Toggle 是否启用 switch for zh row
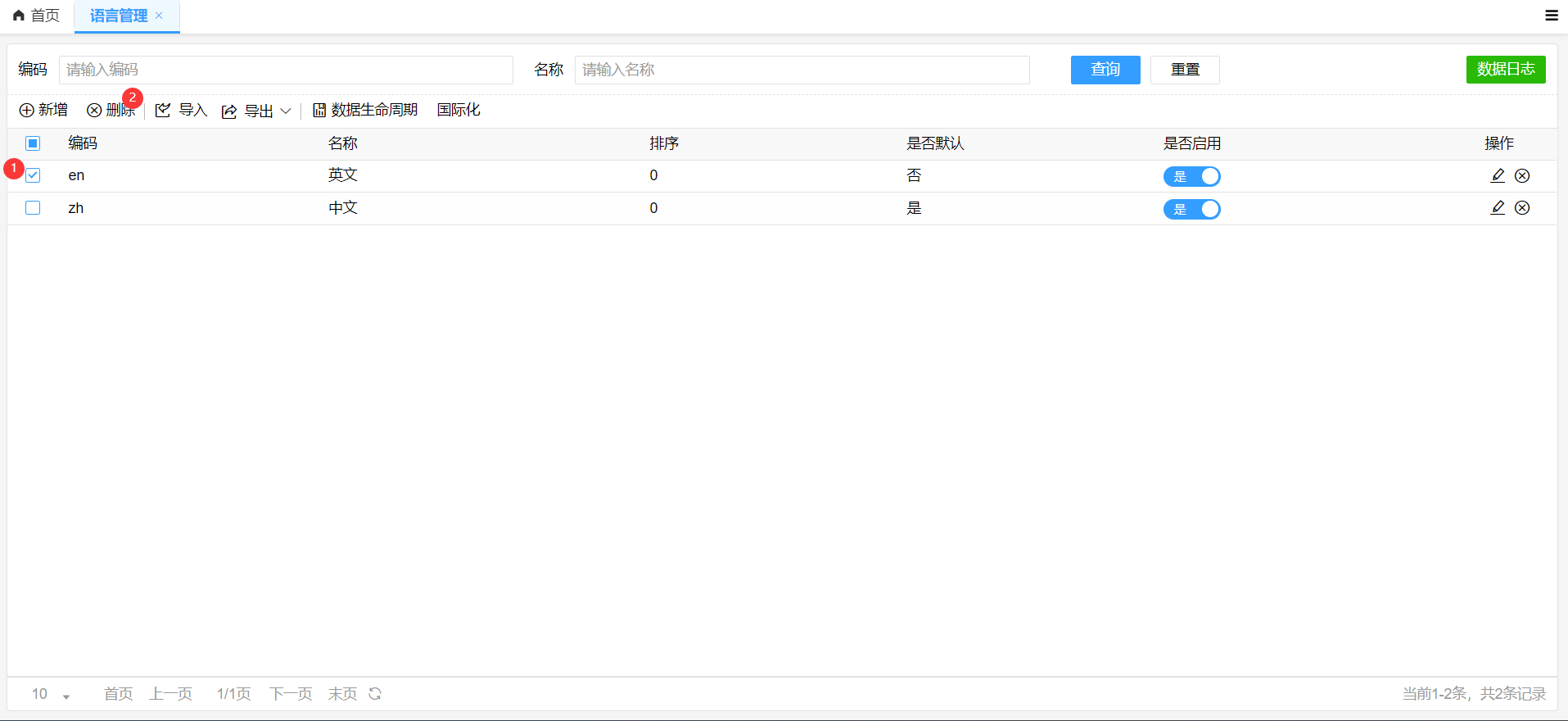This screenshot has width=1568, height=721. pos(1192,209)
